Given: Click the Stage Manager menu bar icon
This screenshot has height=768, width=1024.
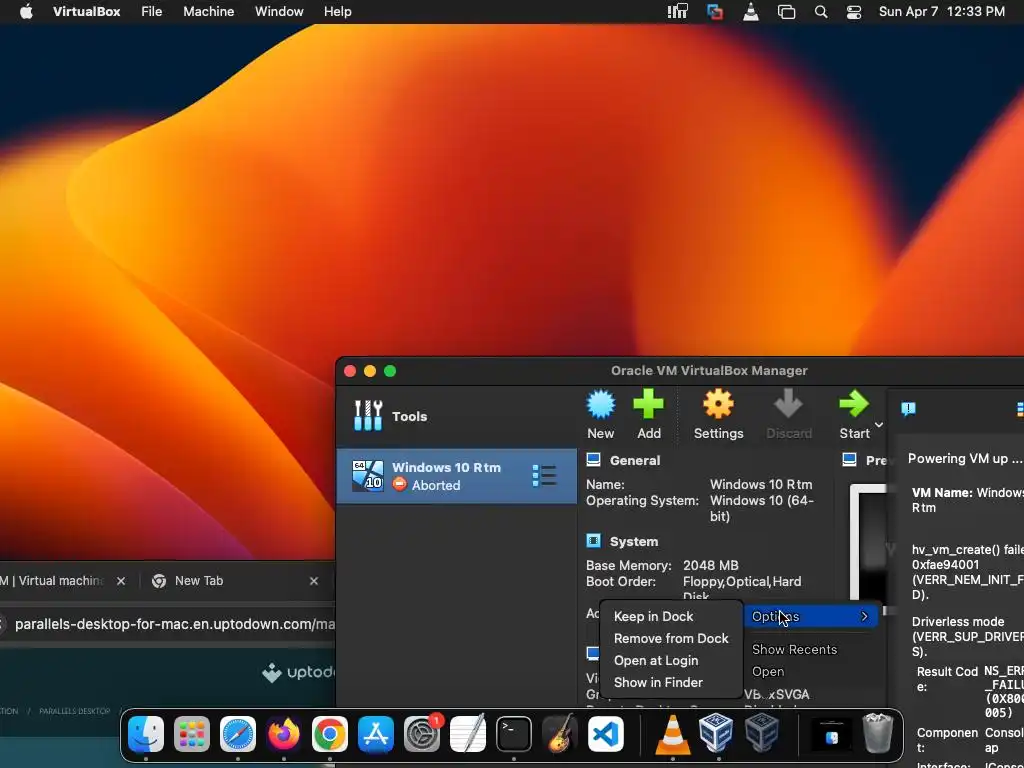Looking at the screenshot, I should (786, 12).
